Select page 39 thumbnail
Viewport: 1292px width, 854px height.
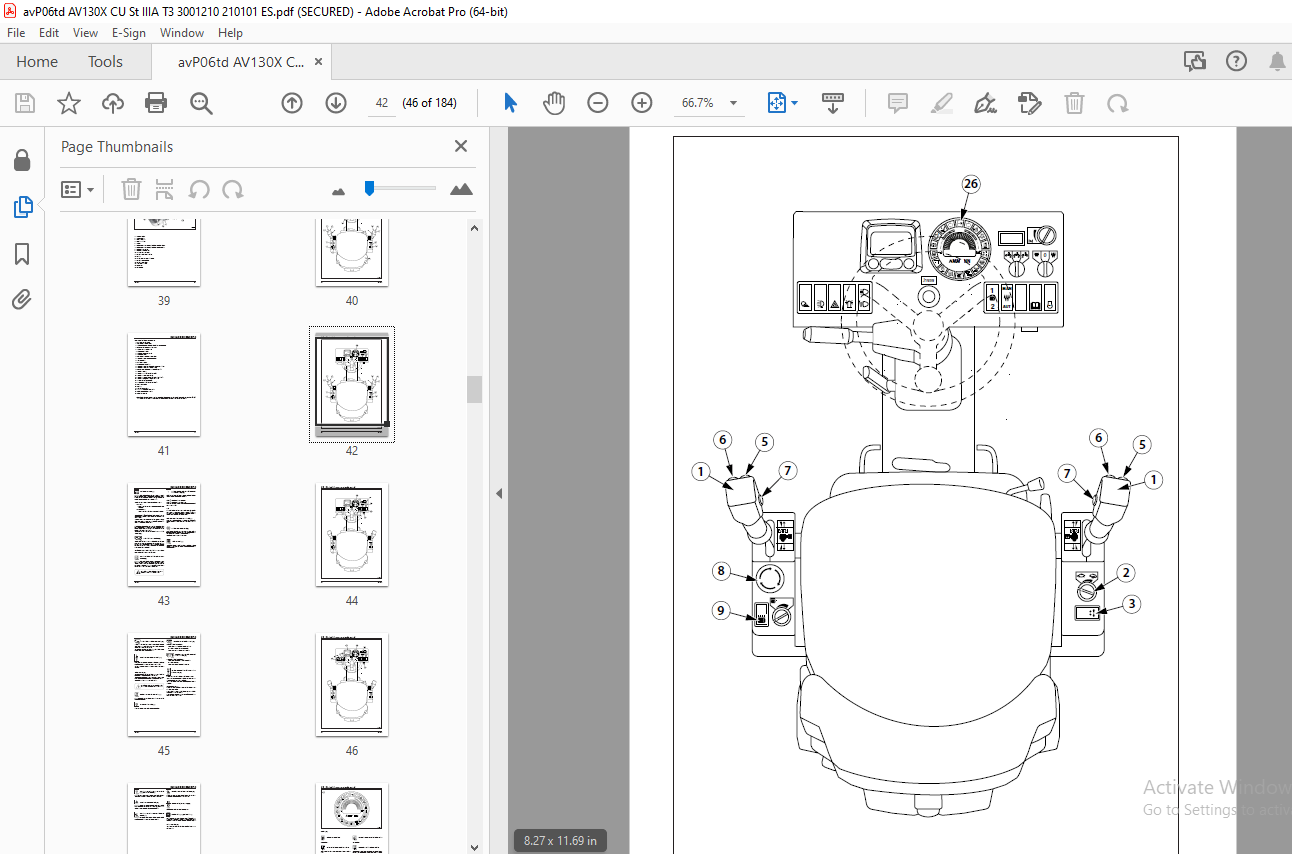click(x=164, y=251)
